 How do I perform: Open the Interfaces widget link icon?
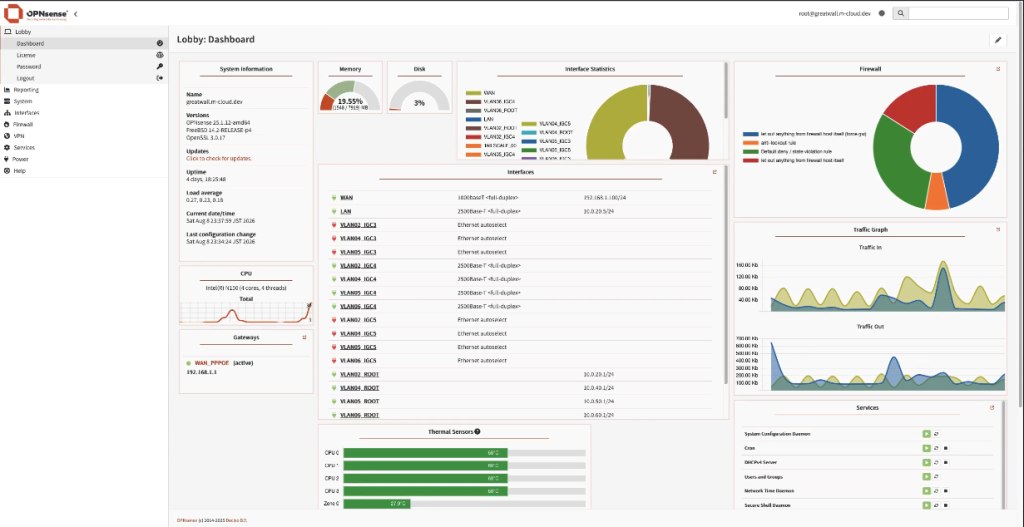[x=715, y=172]
